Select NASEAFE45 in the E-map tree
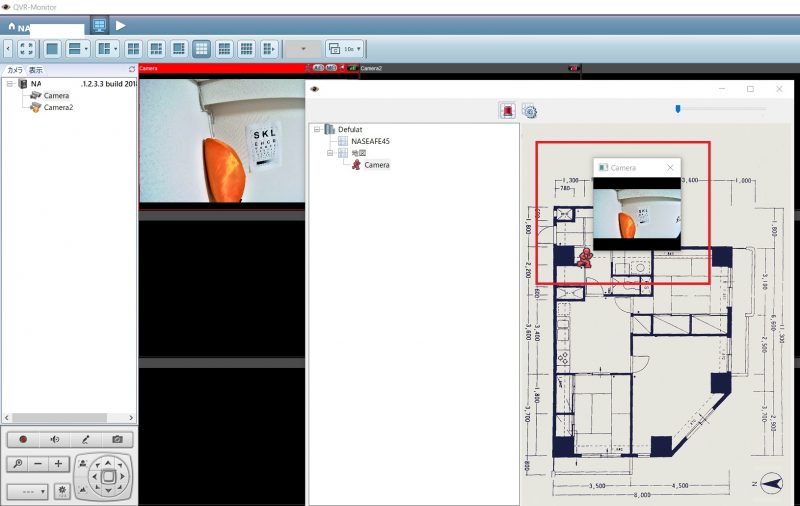 tap(370, 141)
